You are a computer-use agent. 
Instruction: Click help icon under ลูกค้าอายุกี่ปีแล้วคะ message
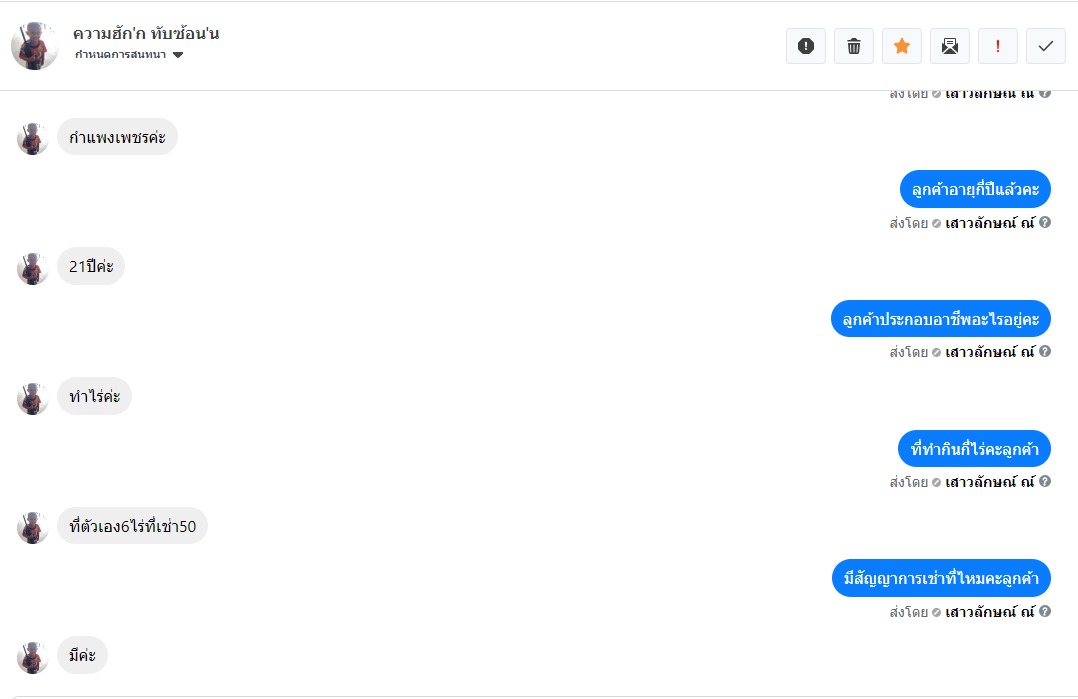click(1045, 223)
